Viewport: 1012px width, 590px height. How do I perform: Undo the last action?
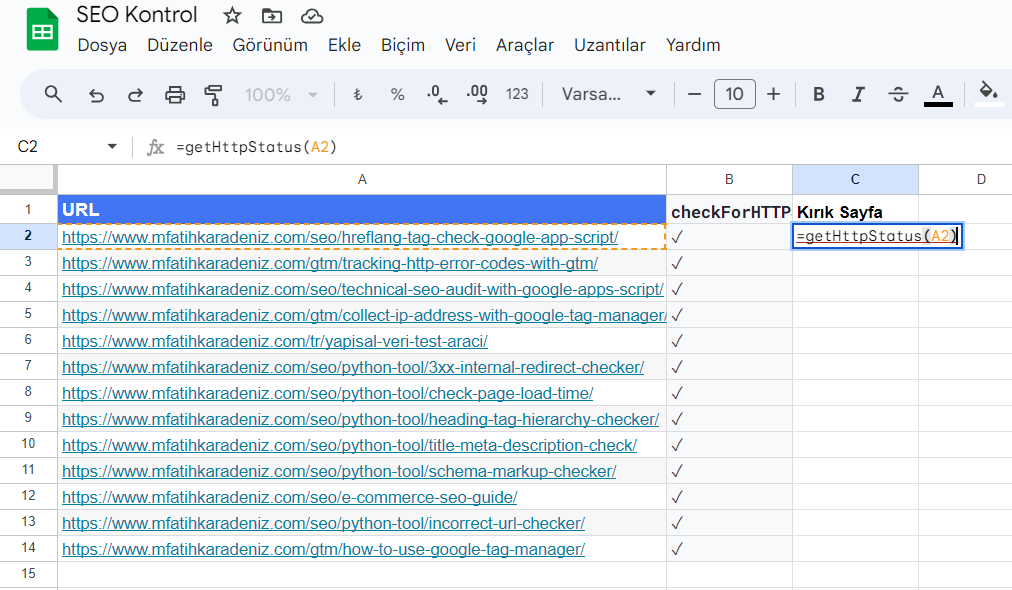(x=96, y=94)
